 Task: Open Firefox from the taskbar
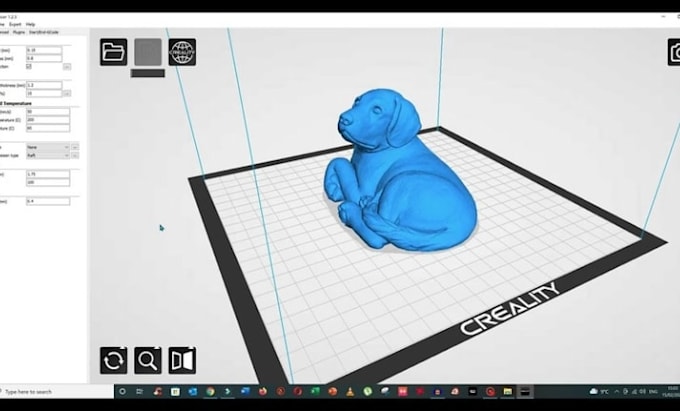coord(263,391)
